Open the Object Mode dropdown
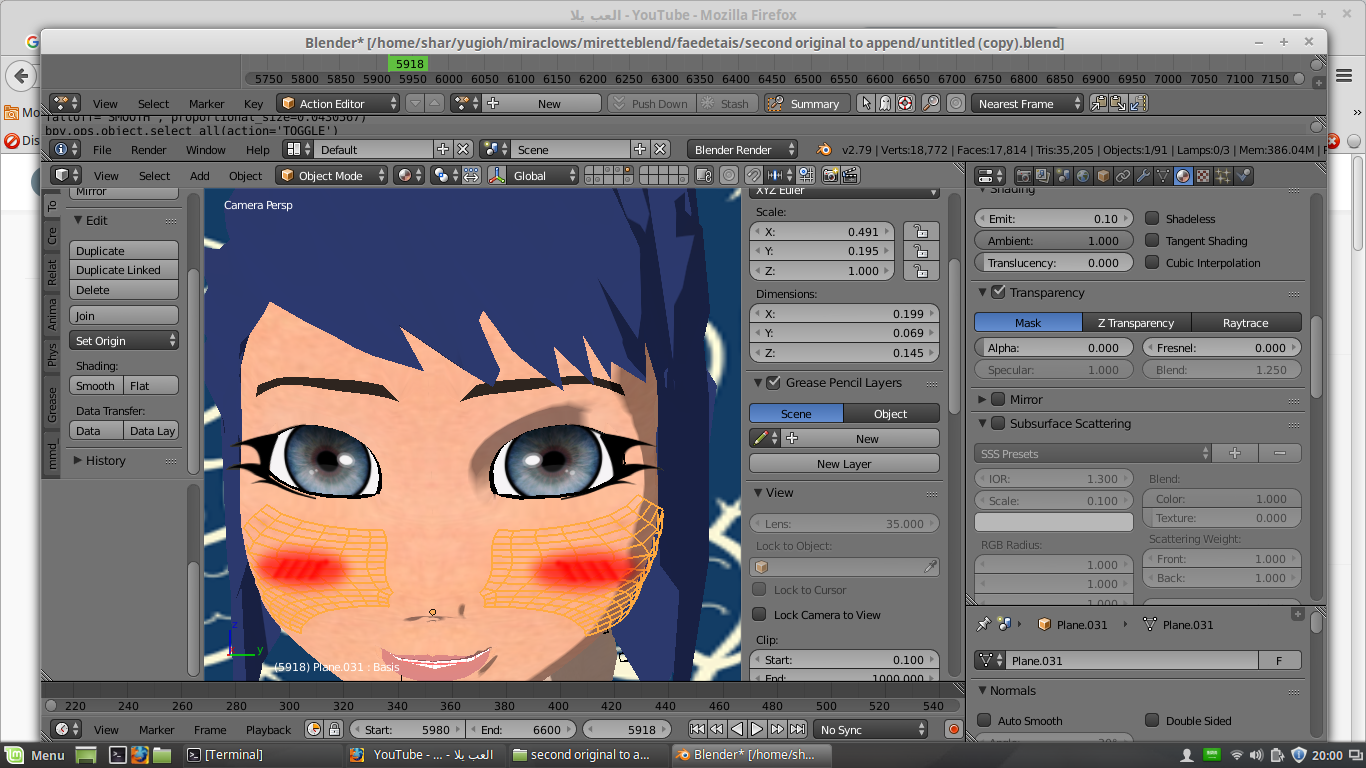This screenshot has width=1366, height=768. 331,175
